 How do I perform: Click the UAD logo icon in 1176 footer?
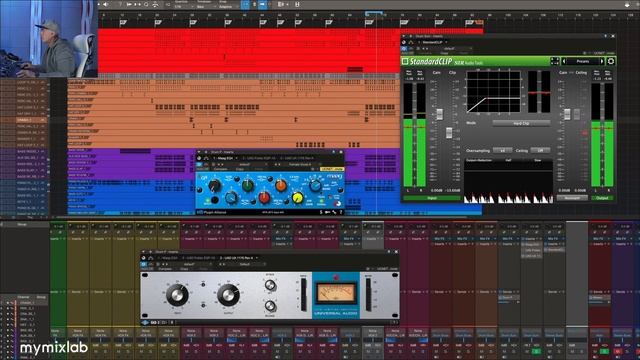click(x=145, y=322)
